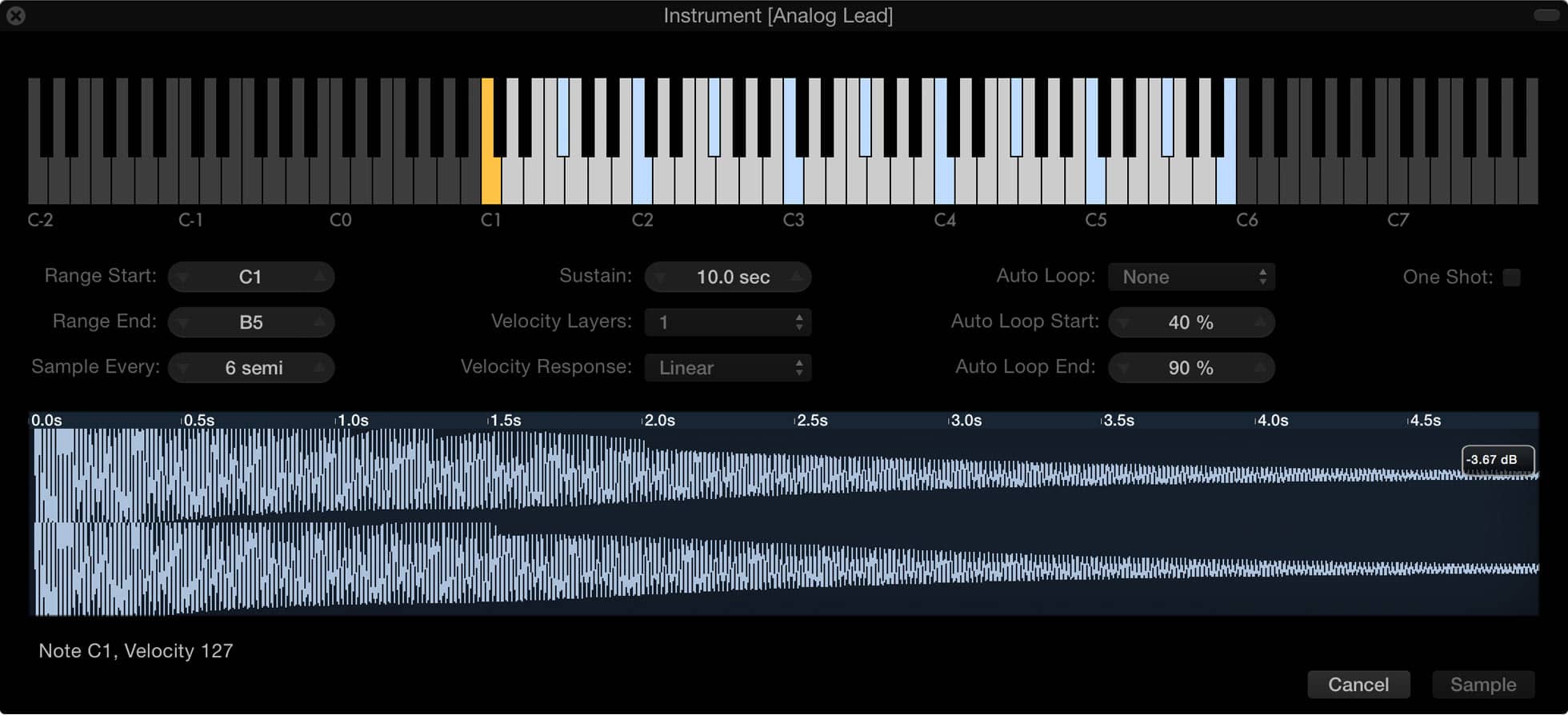Click the "Note C1, Velocity 127" status text
The height and width of the screenshot is (715, 1568).
136,651
